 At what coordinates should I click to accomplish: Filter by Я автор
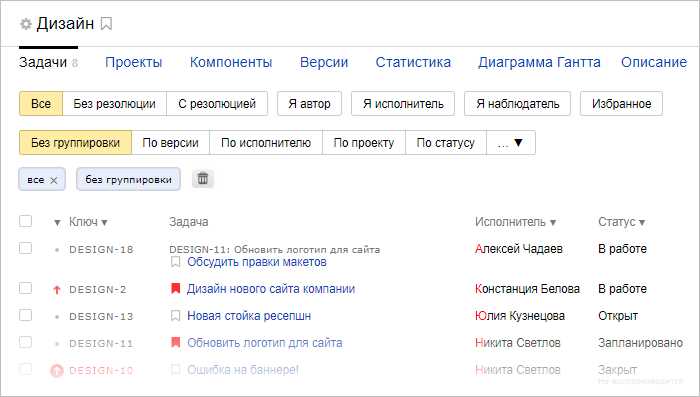[x=309, y=104]
